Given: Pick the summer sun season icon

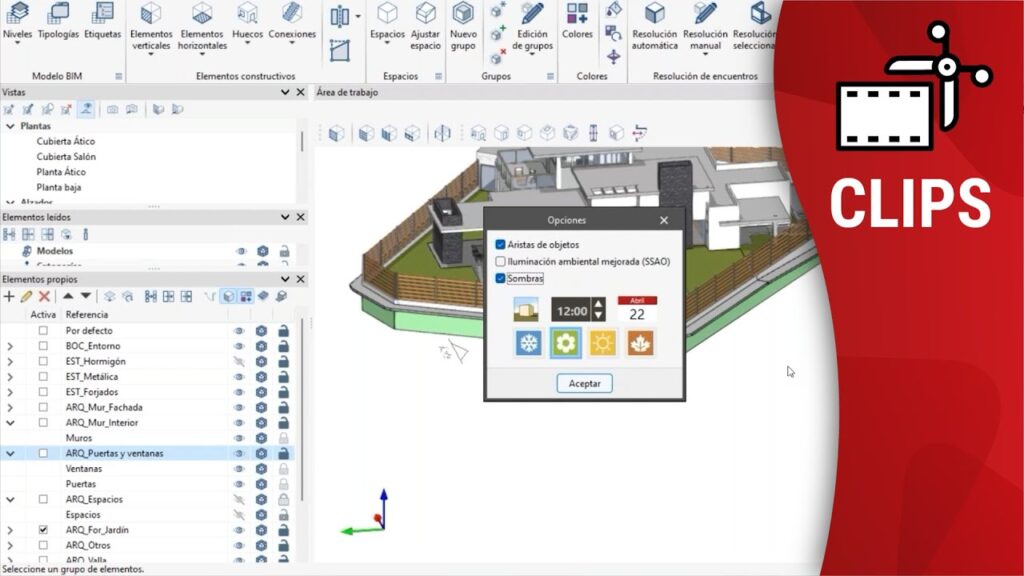Looking at the screenshot, I should pos(602,344).
